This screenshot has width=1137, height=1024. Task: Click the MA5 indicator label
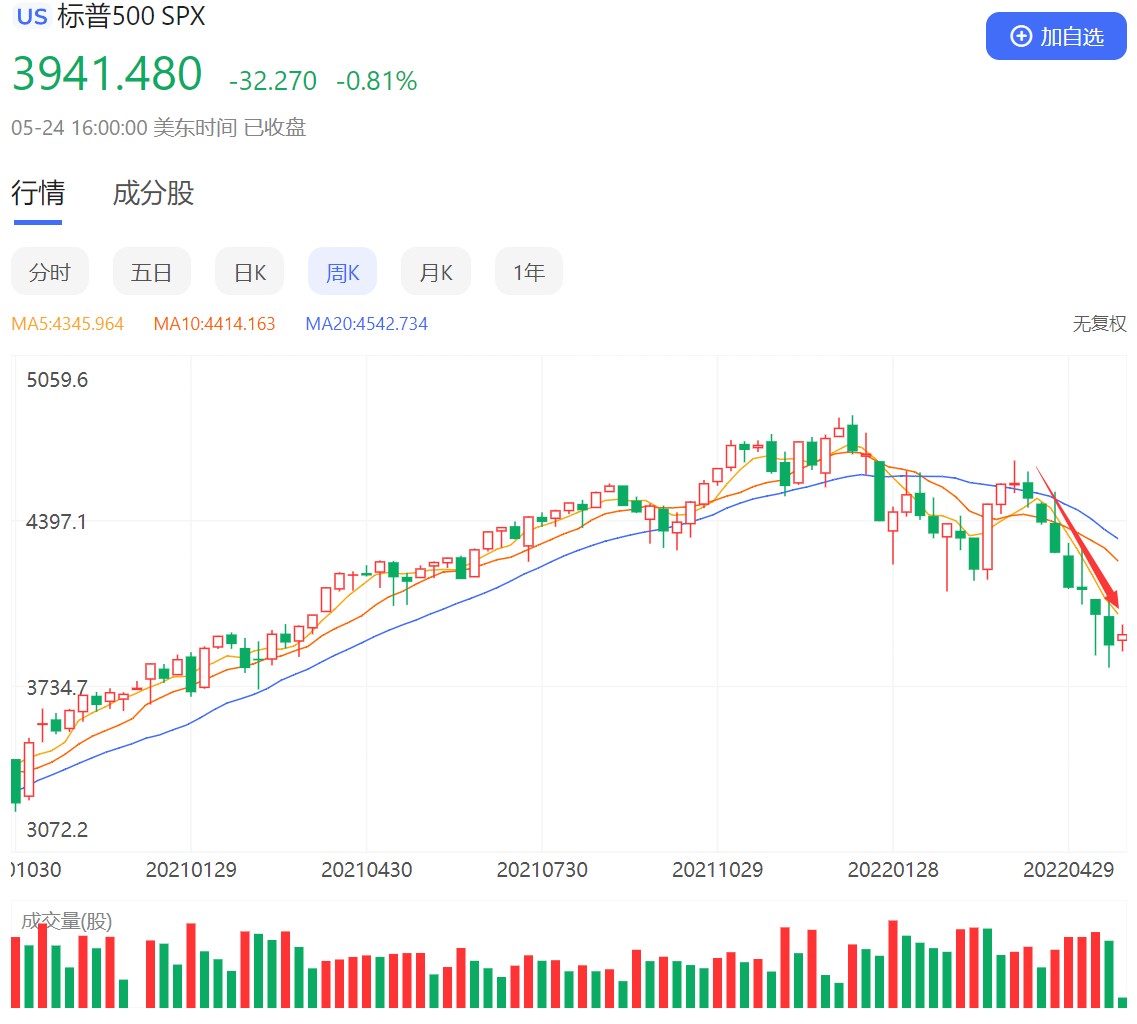(67, 324)
